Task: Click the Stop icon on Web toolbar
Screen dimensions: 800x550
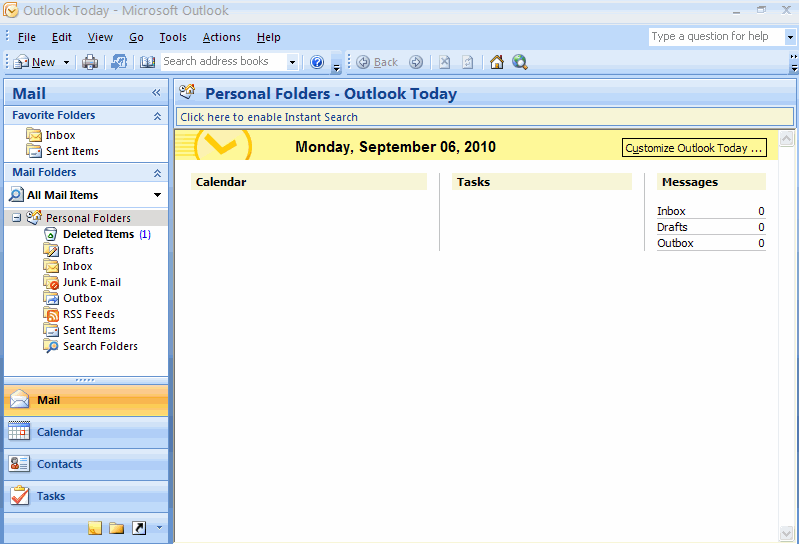Action: (x=445, y=62)
